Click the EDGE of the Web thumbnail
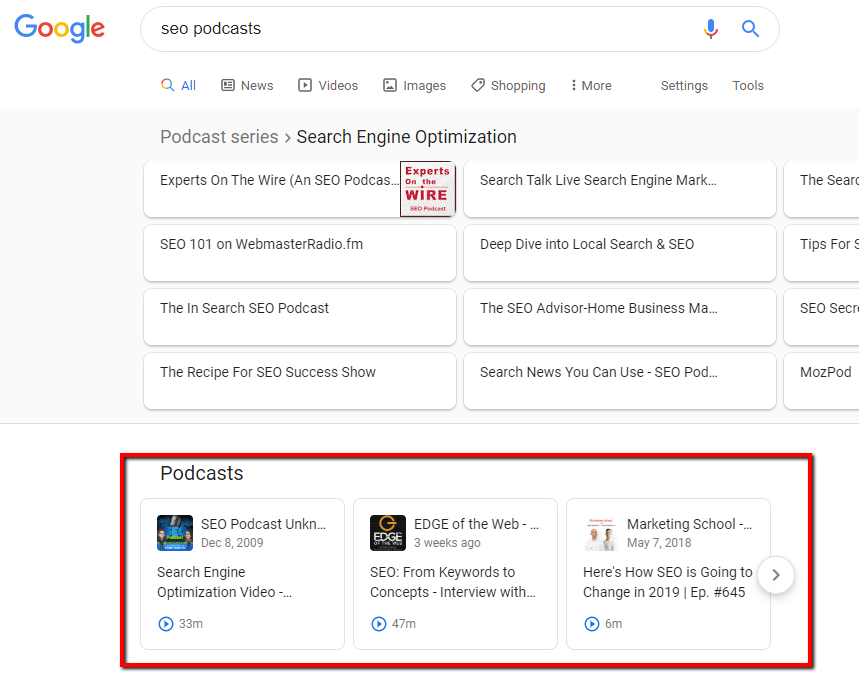Screen dimensions: 859x678 click(388, 533)
